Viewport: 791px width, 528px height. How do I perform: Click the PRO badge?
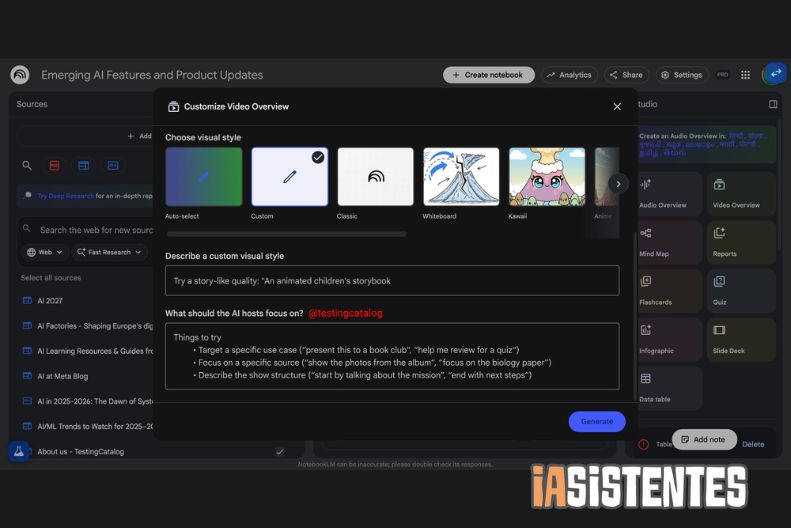[722, 75]
